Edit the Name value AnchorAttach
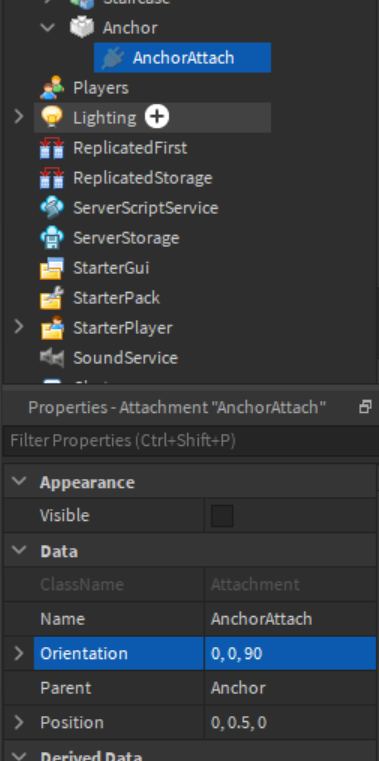379x761 pixels. click(x=290, y=619)
